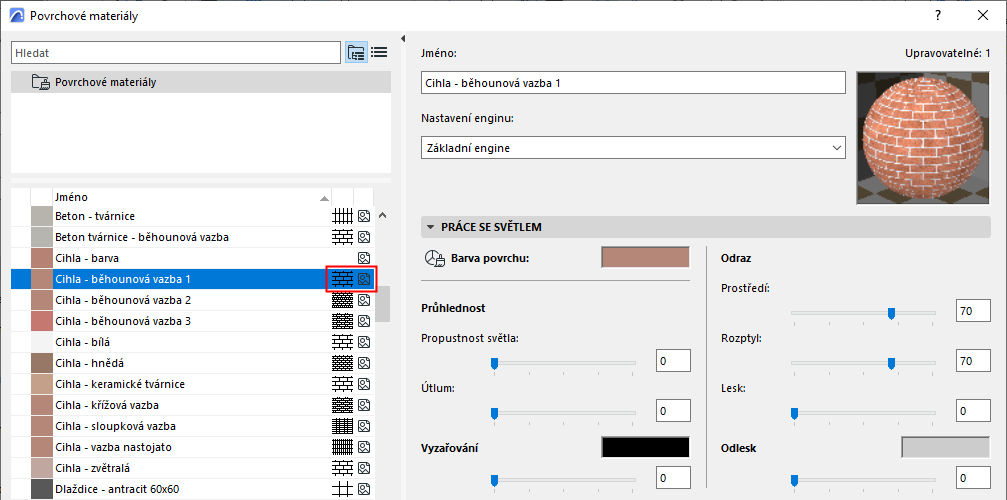Click the Jméno name input field
1007x500 pixels.
[633, 83]
